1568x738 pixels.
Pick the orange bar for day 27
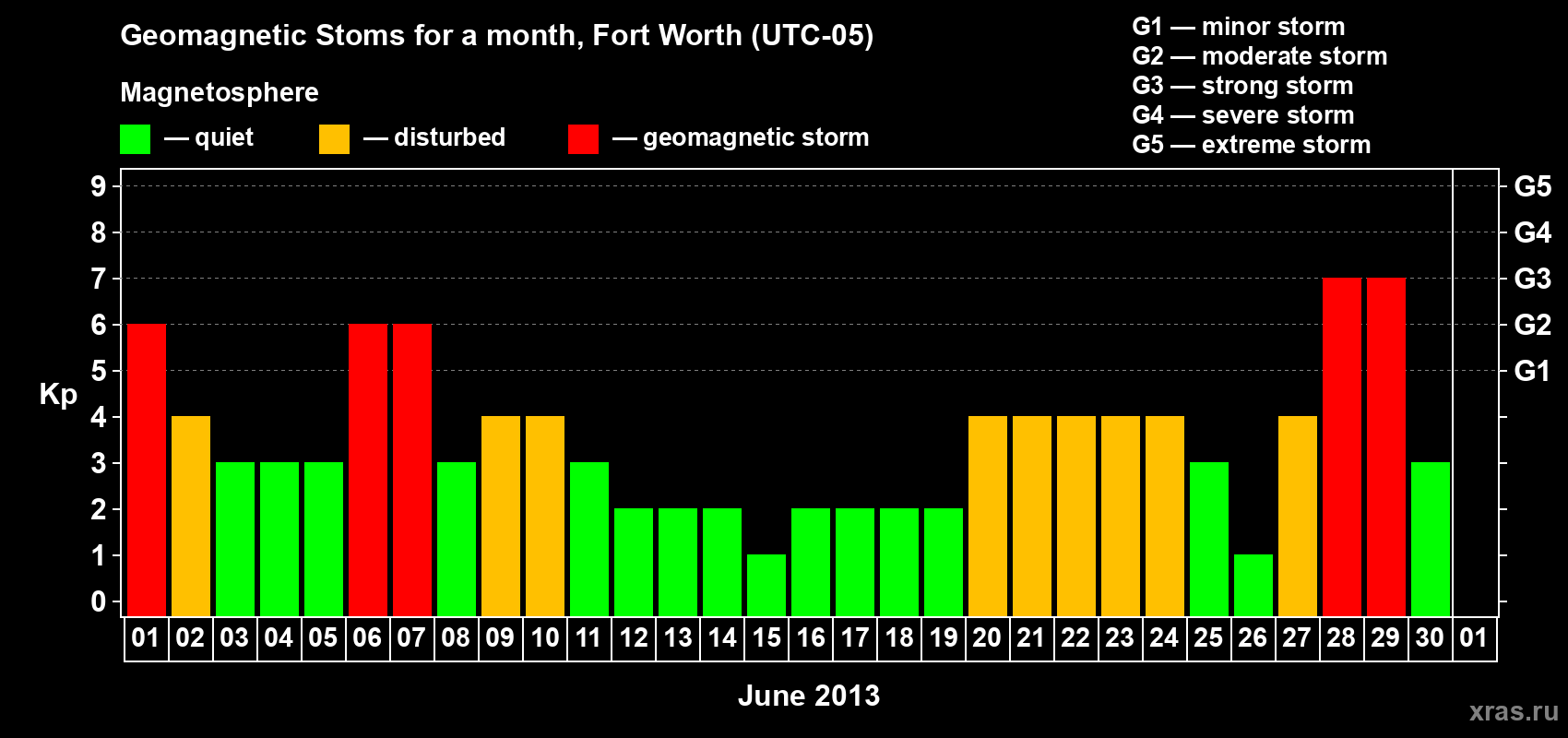click(1298, 517)
